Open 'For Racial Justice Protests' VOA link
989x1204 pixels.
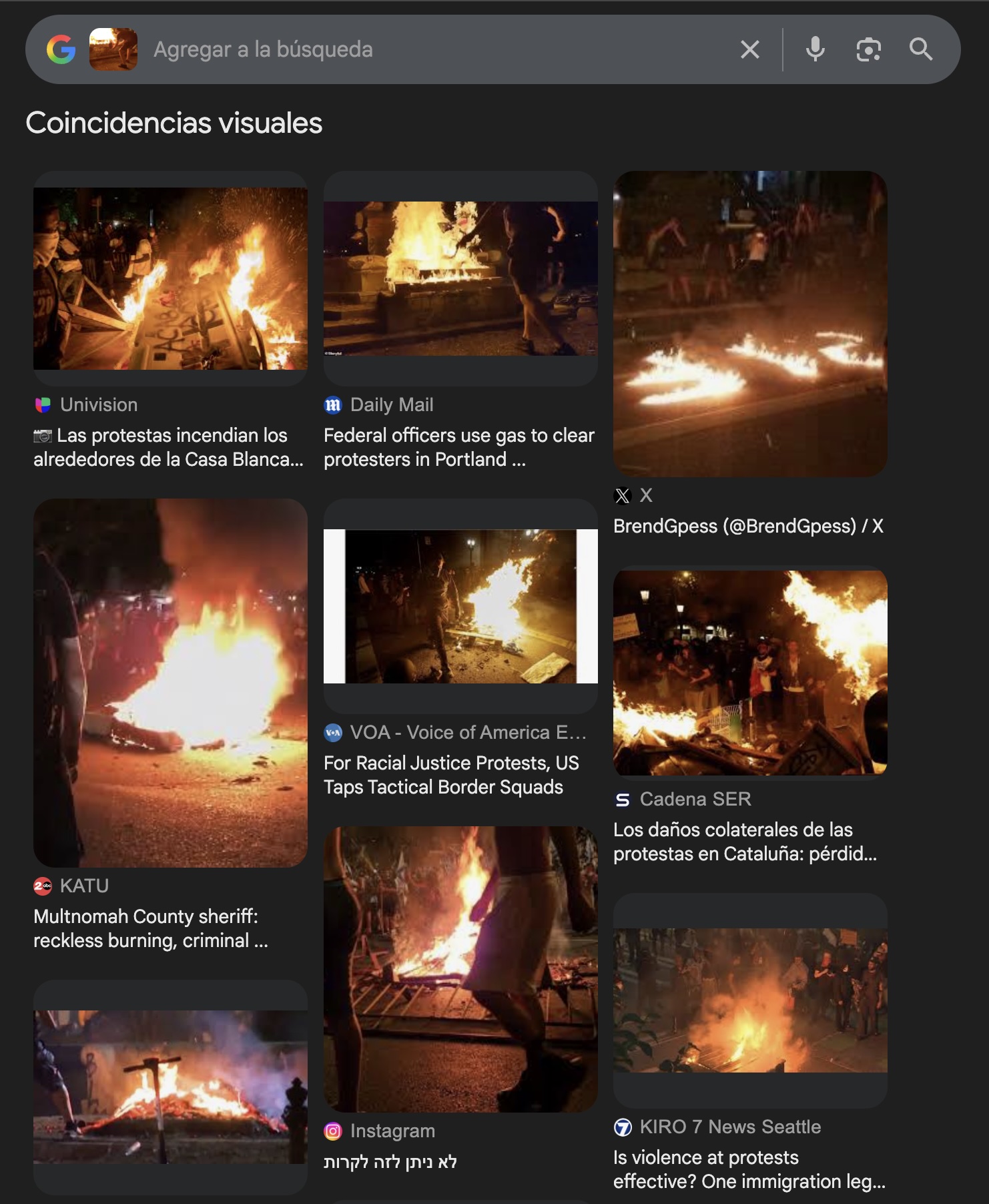451,775
